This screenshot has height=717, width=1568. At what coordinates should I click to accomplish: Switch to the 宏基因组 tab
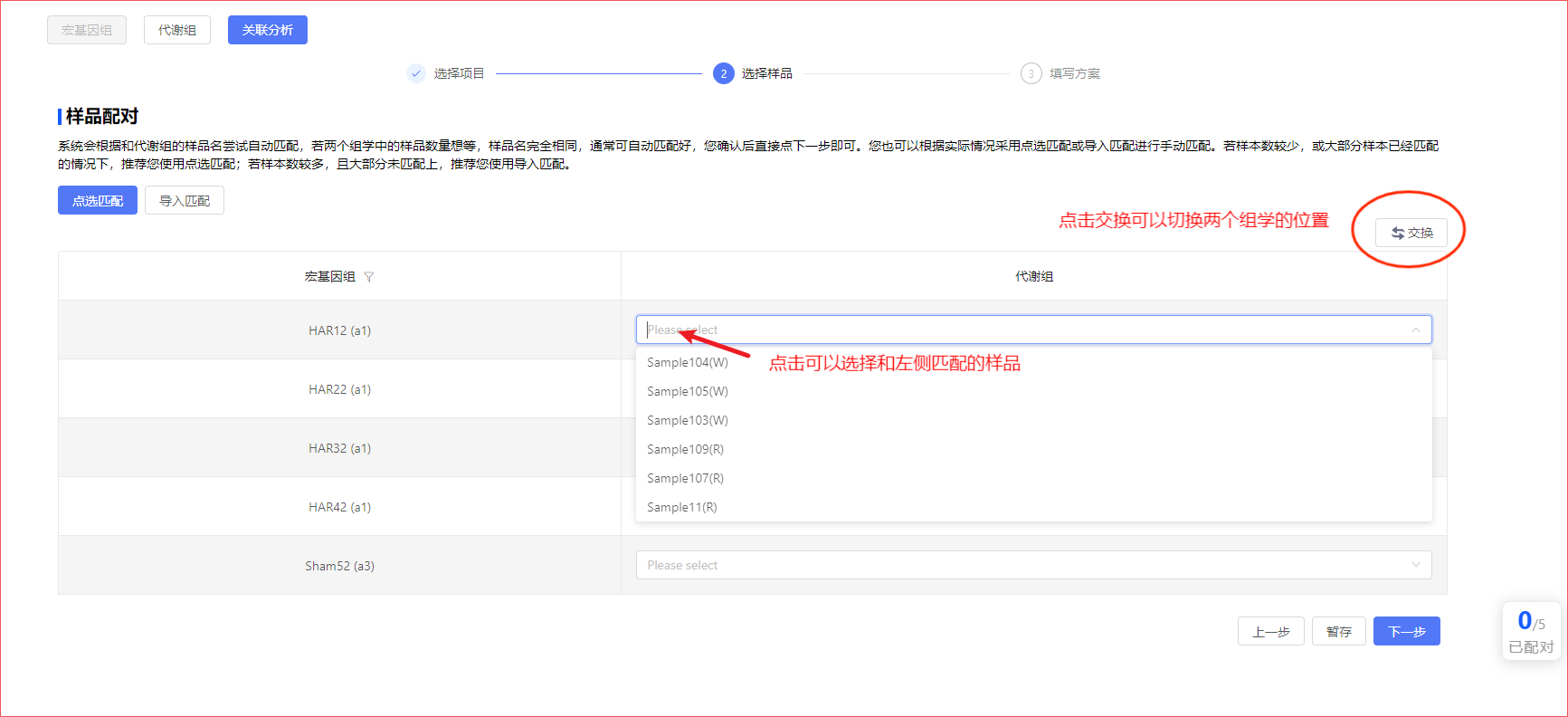click(x=87, y=30)
